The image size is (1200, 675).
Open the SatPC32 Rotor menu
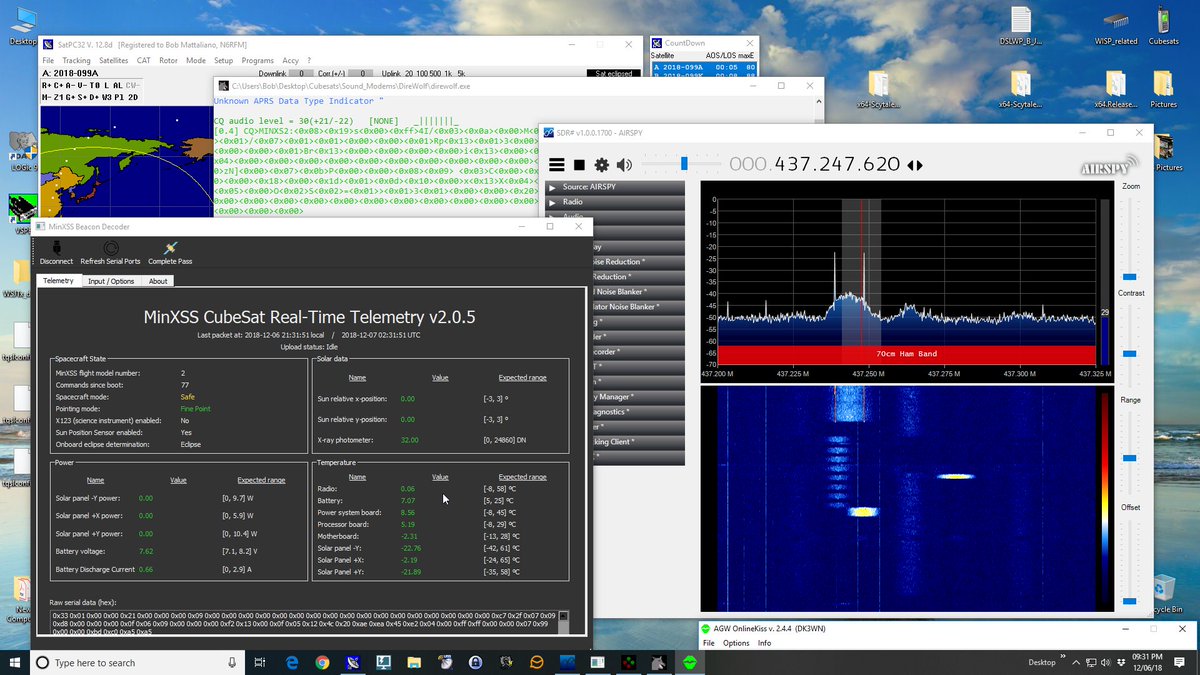(x=168, y=60)
